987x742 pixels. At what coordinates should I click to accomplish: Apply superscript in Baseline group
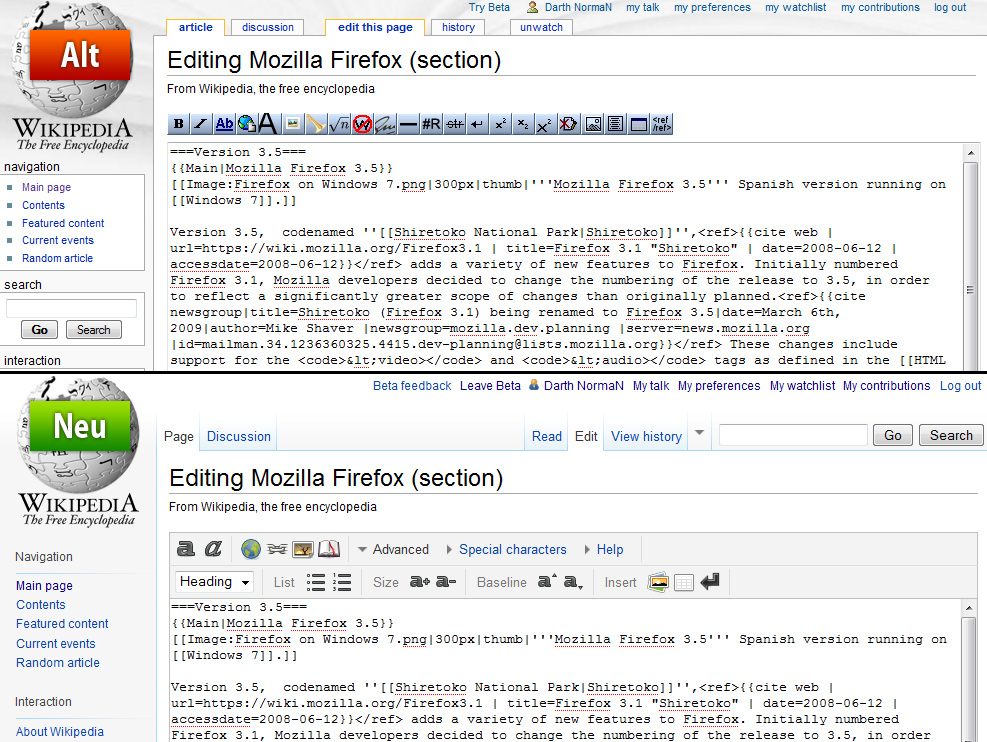click(x=547, y=582)
